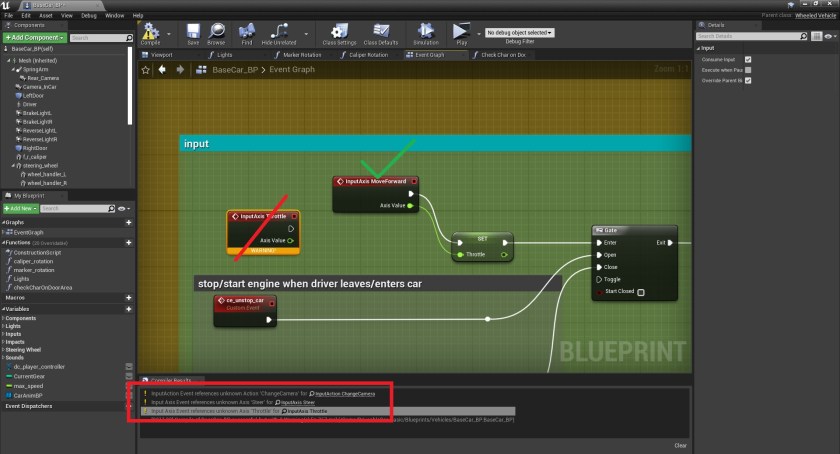
Task: Switch to the Viewport tab
Action: pyautogui.click(x=161, y=55)
